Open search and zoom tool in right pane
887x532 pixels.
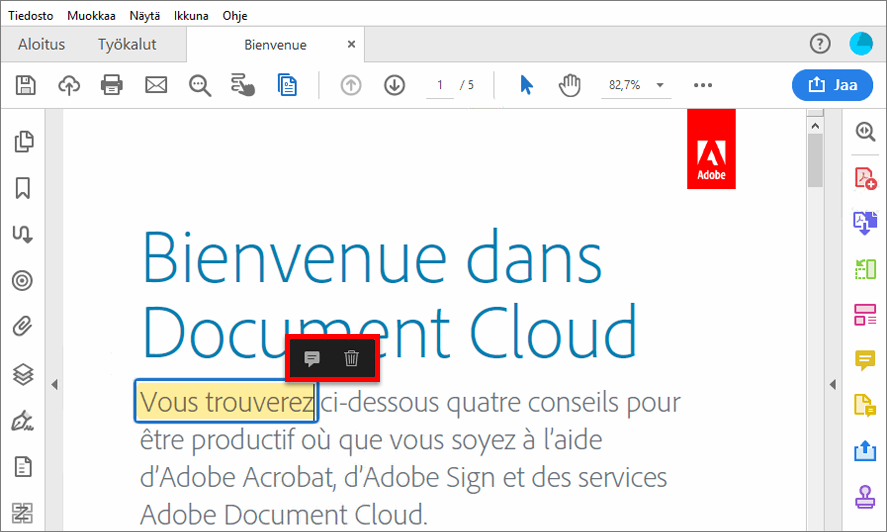coord(865,131)
